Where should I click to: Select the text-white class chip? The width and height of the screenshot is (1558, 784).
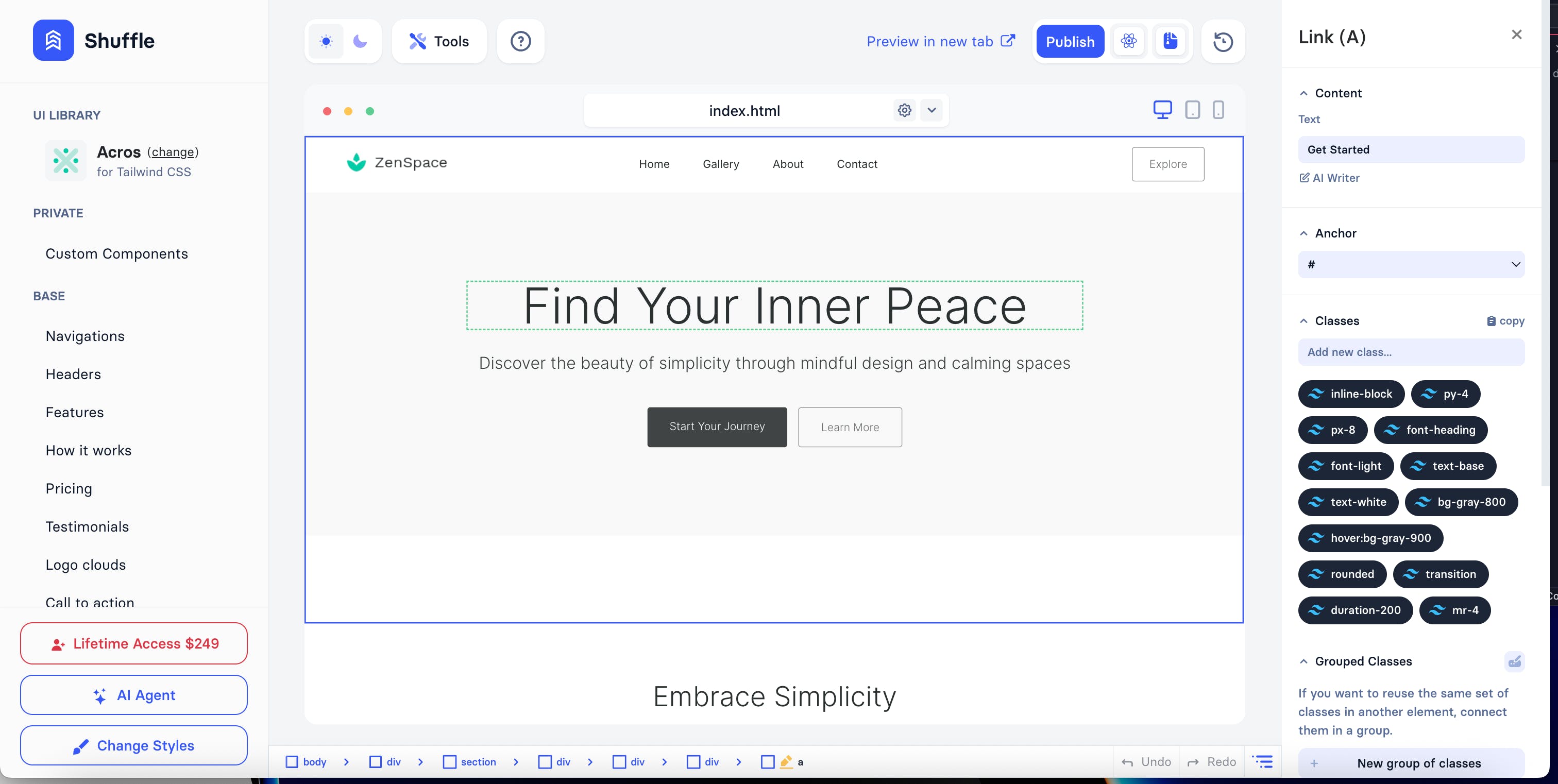click(x=1348, y=502)
